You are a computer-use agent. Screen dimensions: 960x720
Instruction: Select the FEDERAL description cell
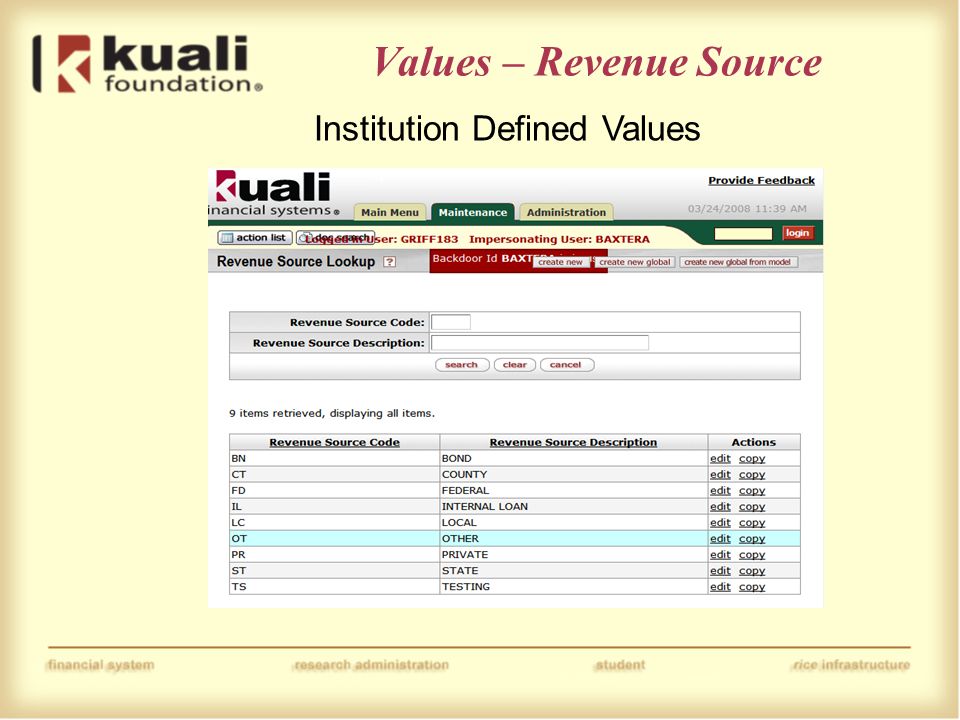[574, 490]
